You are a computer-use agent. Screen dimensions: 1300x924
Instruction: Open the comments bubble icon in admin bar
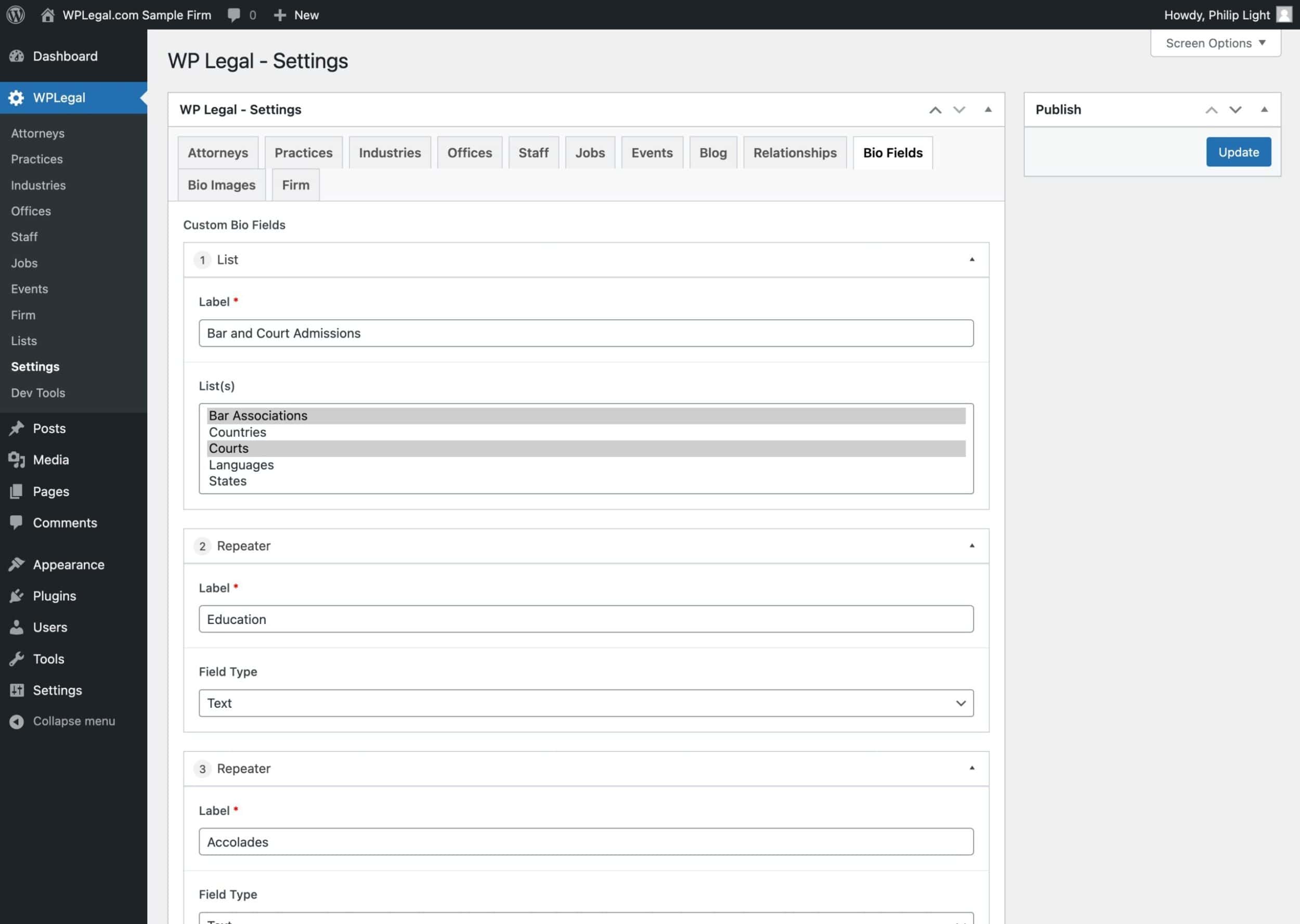234,15
